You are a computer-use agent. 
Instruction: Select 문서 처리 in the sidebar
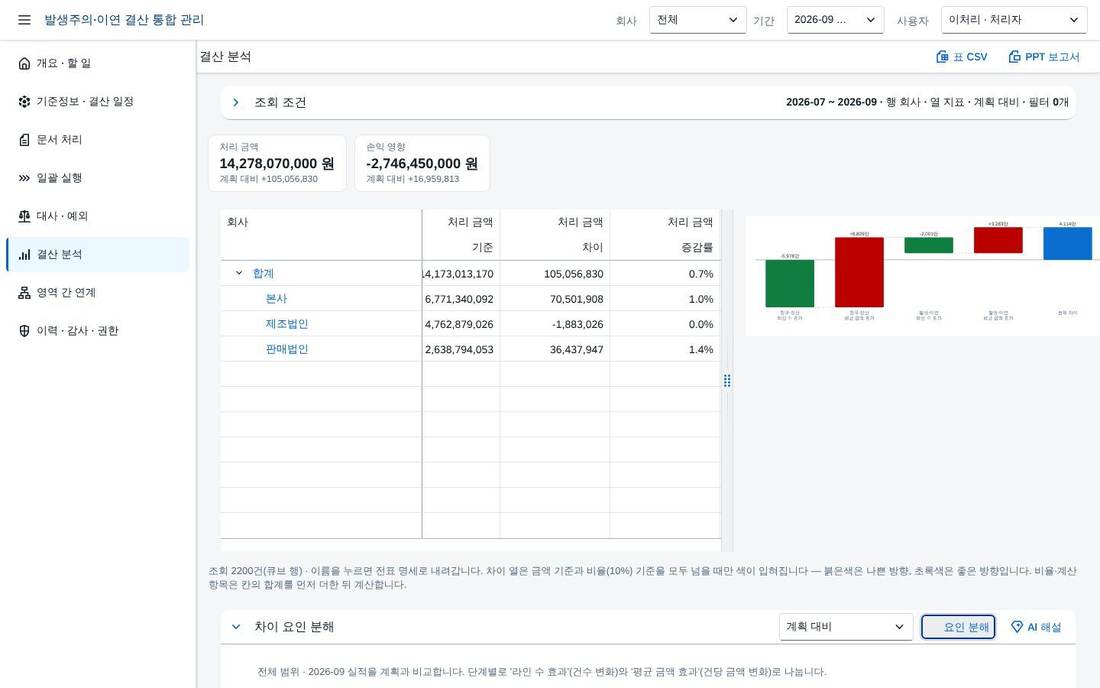[98, 140]
